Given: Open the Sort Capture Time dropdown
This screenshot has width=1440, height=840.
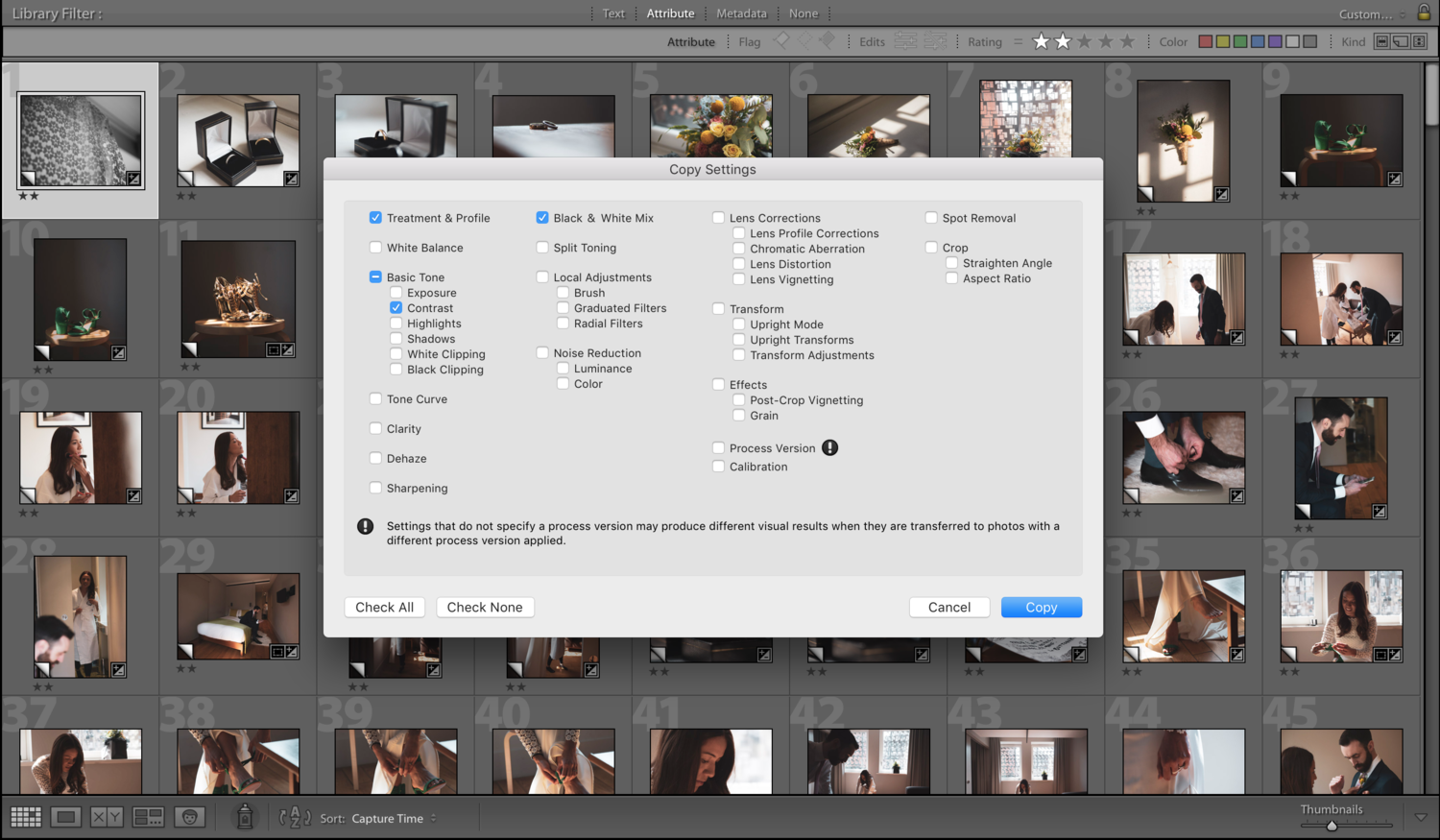Looking at the screenshot, I should pos(394,818).
